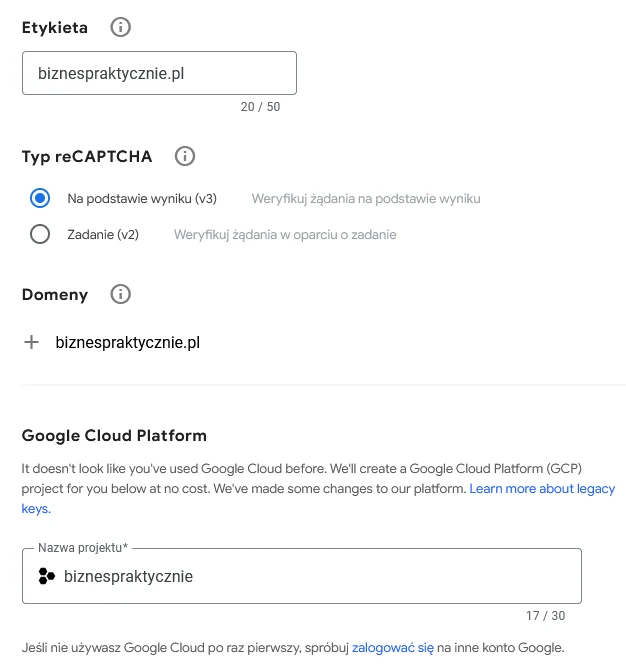626x671 pixels.
Task: Click the 'Na podstawie wyniku (v3)' label text
Action: 142,199
